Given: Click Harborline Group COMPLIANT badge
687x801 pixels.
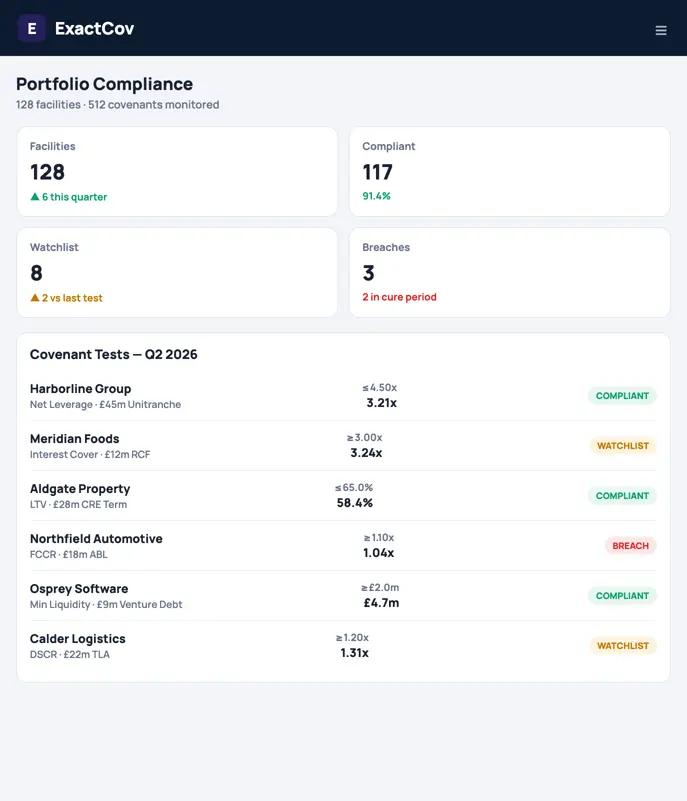Looking at the screenshot, I should [622, 396].
